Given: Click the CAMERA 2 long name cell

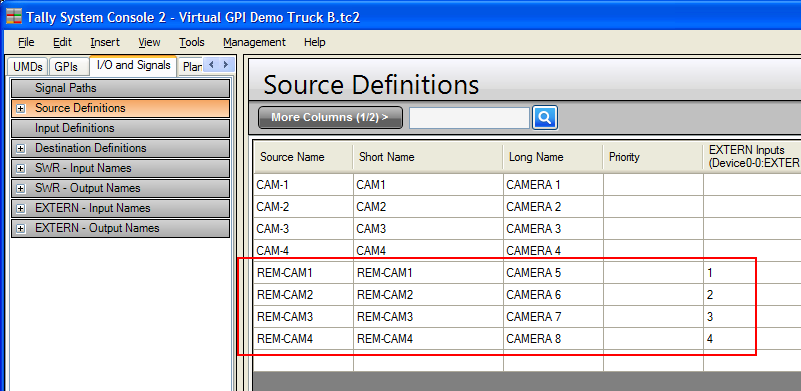Looking at the screenshot, I should [x=553, y=207].
